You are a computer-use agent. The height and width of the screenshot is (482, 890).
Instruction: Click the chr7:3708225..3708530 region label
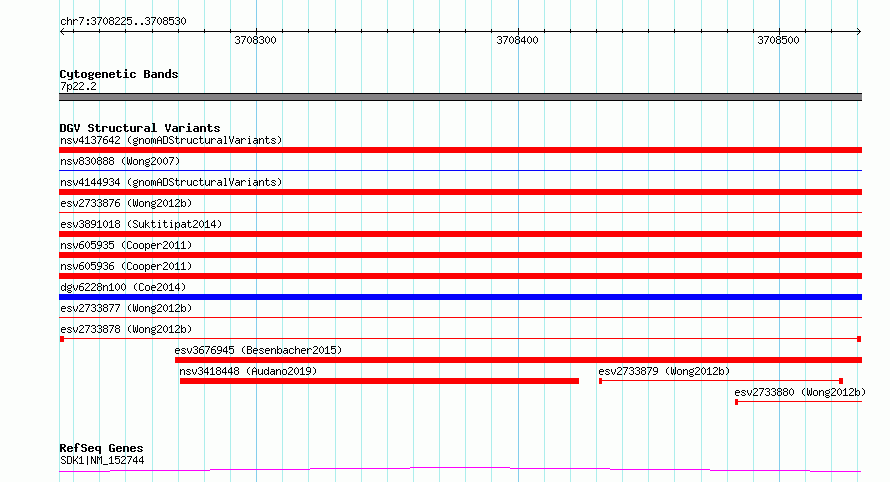click(x=123, y=22)
